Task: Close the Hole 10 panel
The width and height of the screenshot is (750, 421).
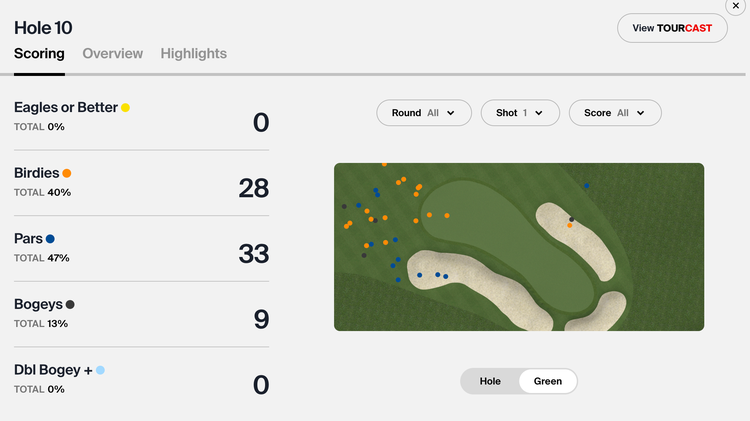Action: pos(734,6)
